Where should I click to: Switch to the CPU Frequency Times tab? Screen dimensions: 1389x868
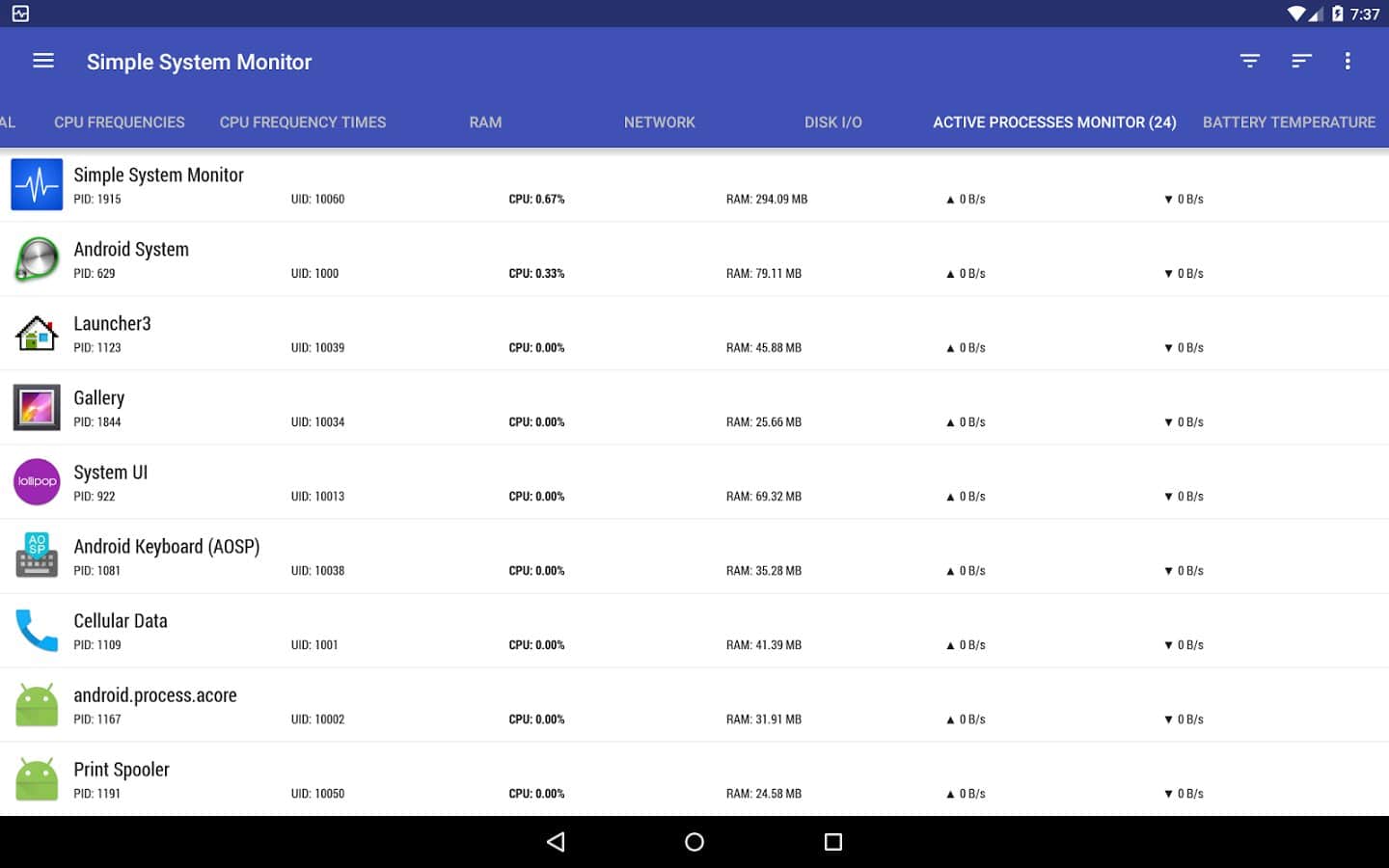pos(303,122)
